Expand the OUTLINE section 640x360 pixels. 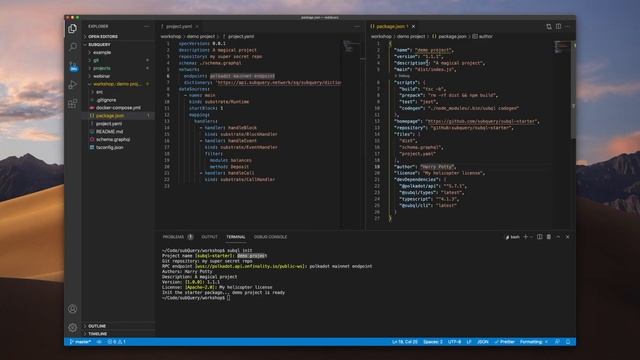pos(97,326)
